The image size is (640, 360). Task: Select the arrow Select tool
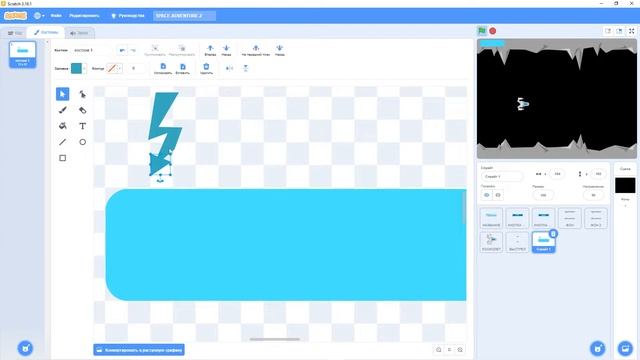click(62, 94)
